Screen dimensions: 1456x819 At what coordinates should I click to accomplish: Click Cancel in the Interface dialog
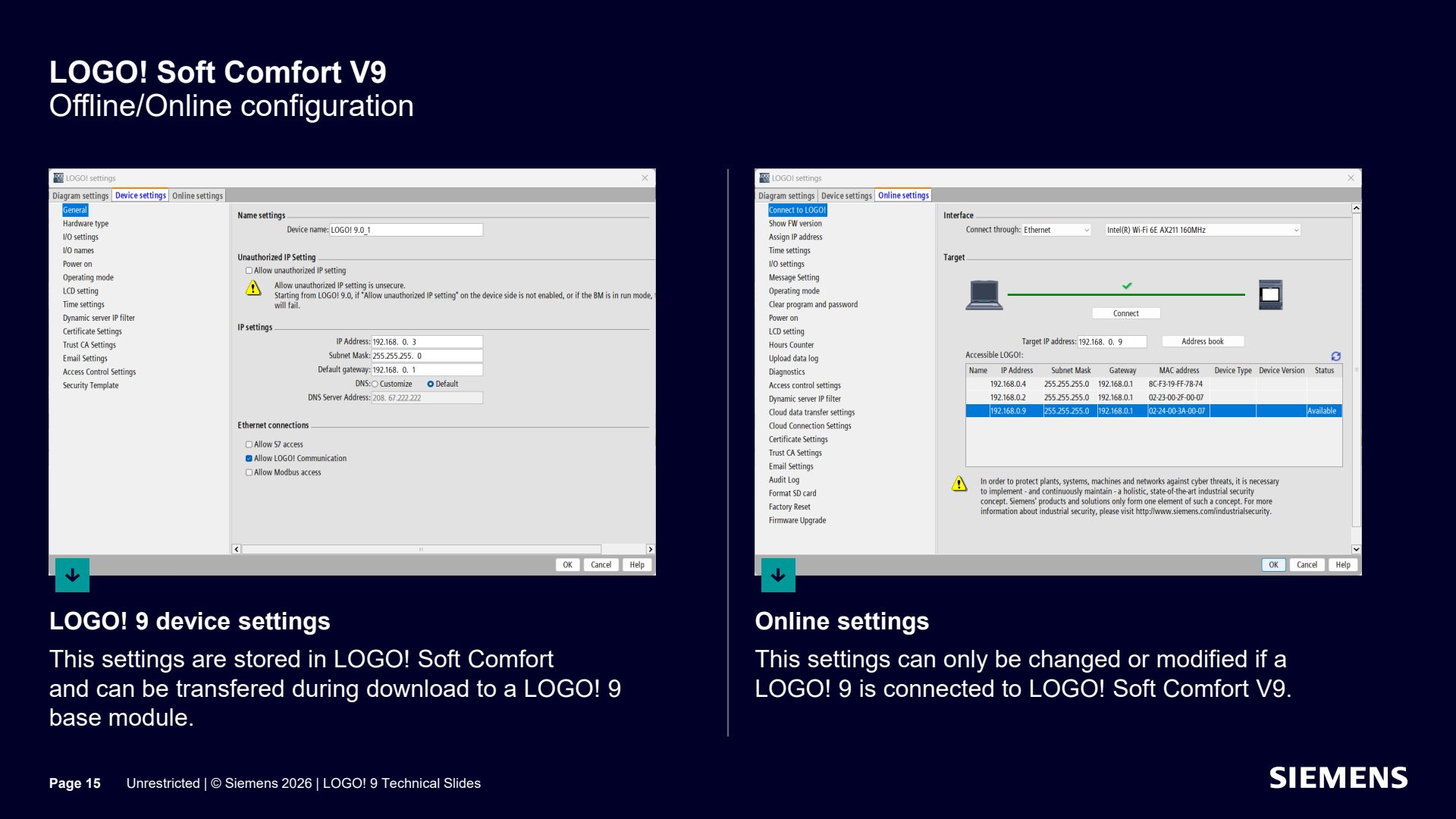1307,565
